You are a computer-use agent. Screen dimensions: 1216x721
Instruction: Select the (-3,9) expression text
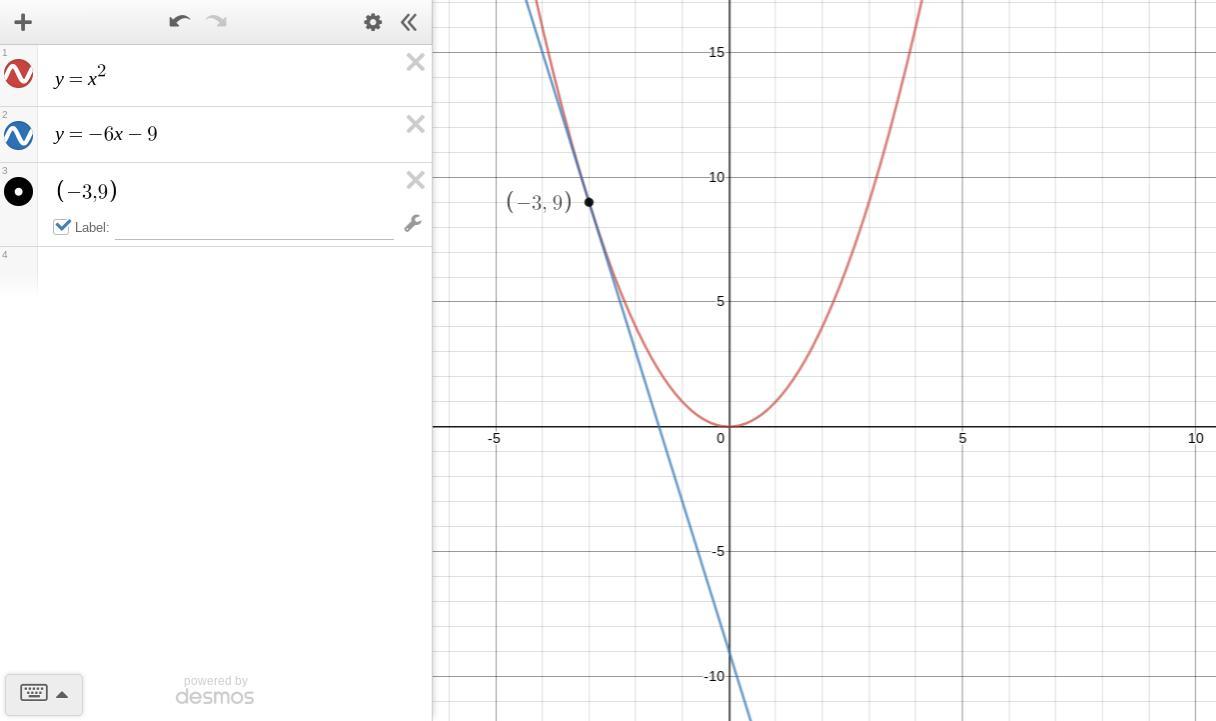[87, 191]
